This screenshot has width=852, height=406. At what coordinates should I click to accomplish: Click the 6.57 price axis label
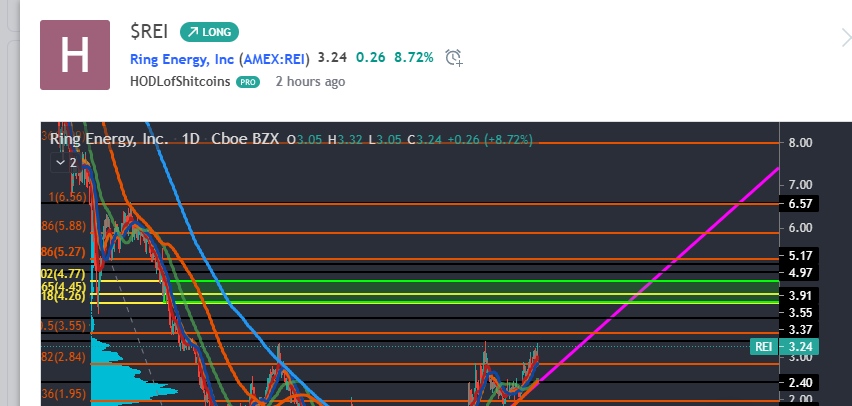[x=799, y=204]
